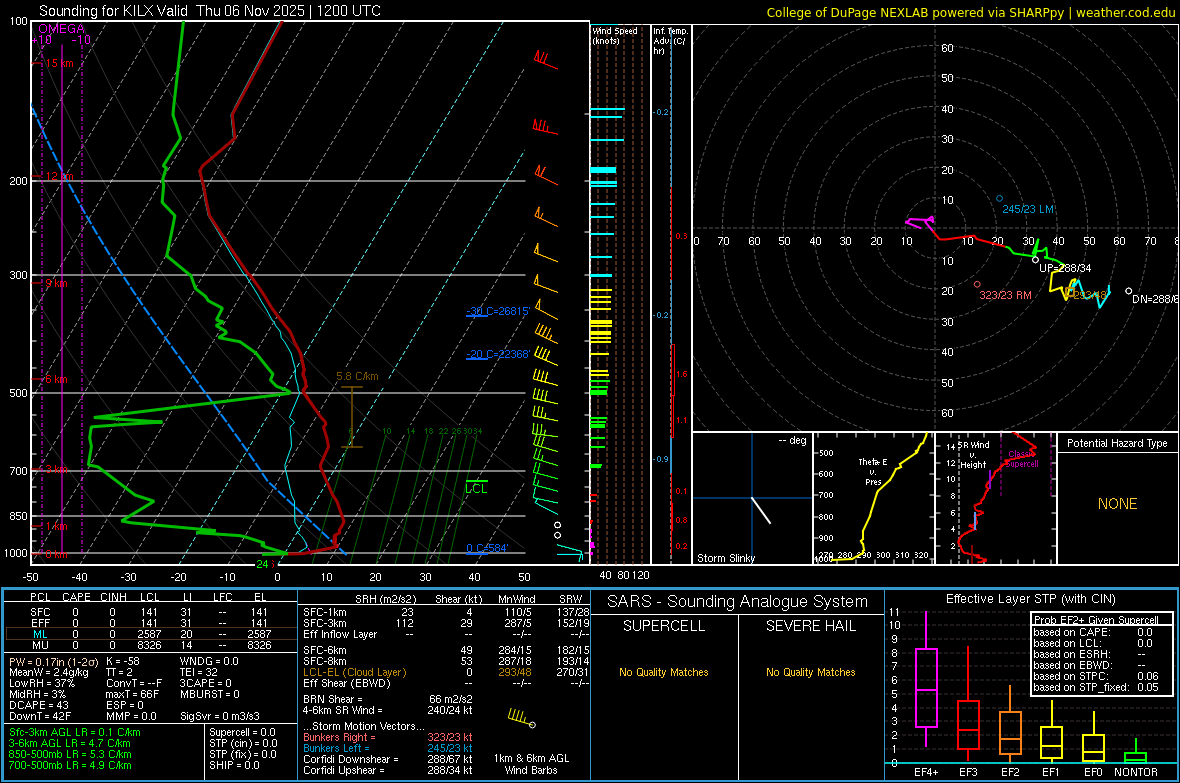The height and width of the screenshot is (783, 1180).
Task: Click the SFC-6km kinematics row
Action: (446, 650)
